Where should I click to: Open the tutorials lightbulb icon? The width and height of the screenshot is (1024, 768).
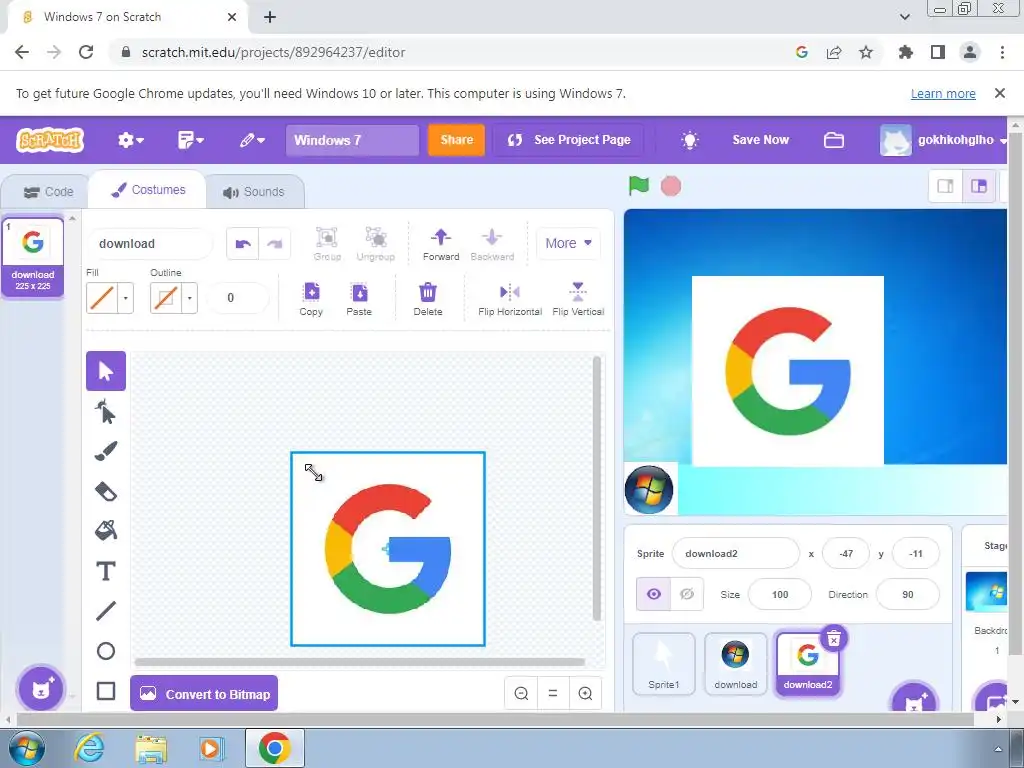tap(690, 140)
